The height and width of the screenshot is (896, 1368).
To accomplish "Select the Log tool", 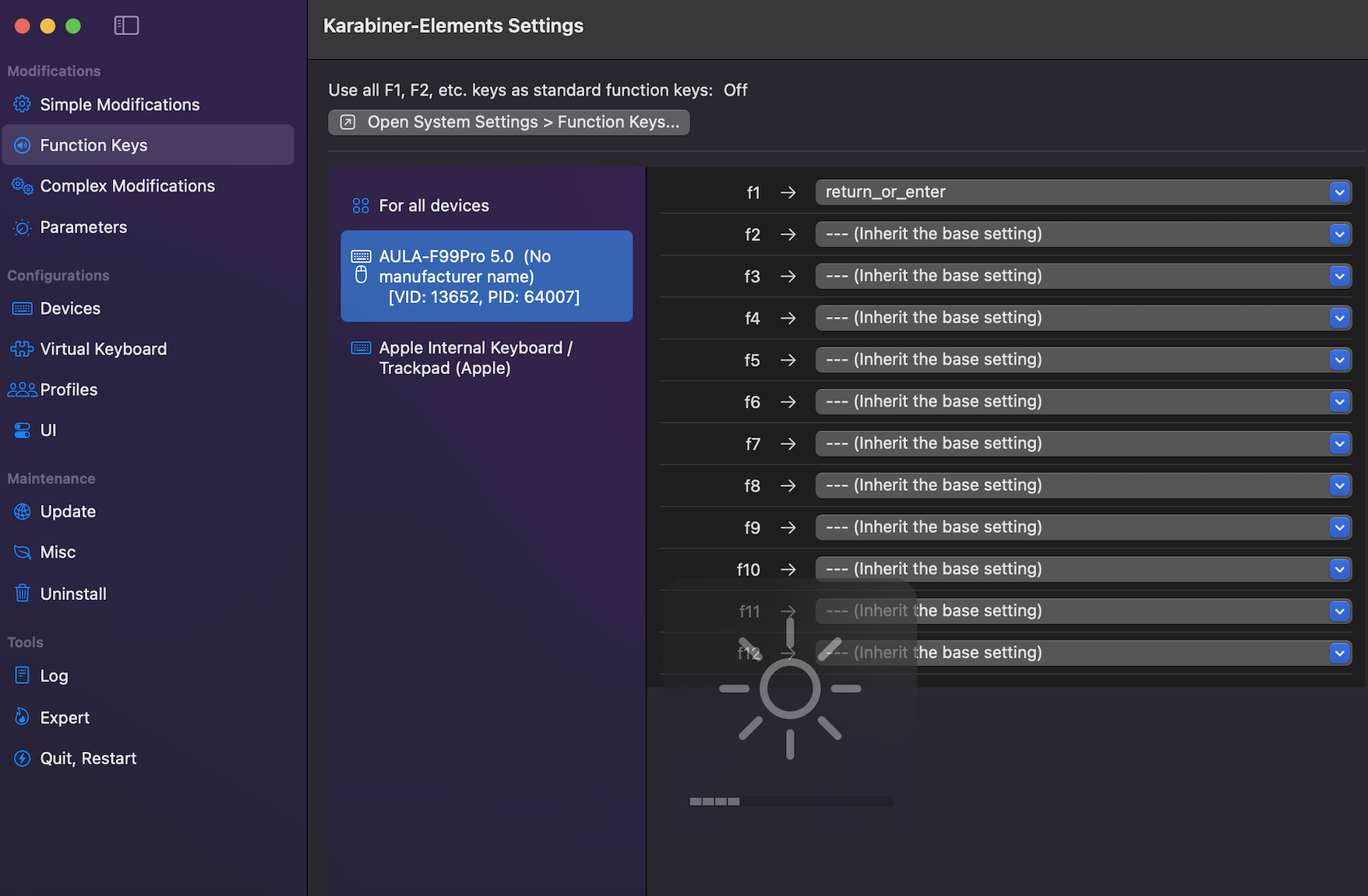I will pos(54,676).
